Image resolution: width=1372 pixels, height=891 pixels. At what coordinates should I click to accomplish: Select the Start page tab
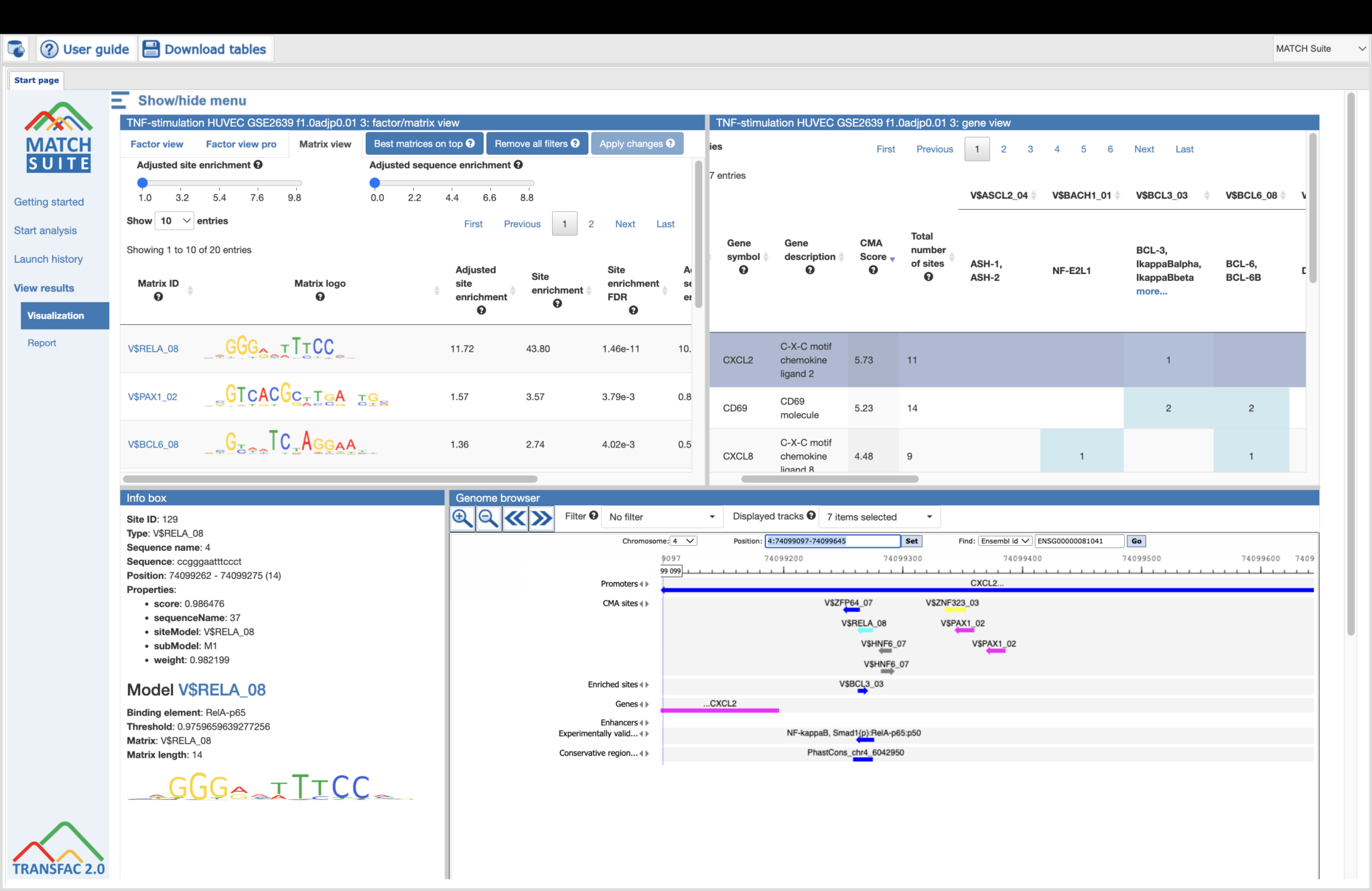36,80
